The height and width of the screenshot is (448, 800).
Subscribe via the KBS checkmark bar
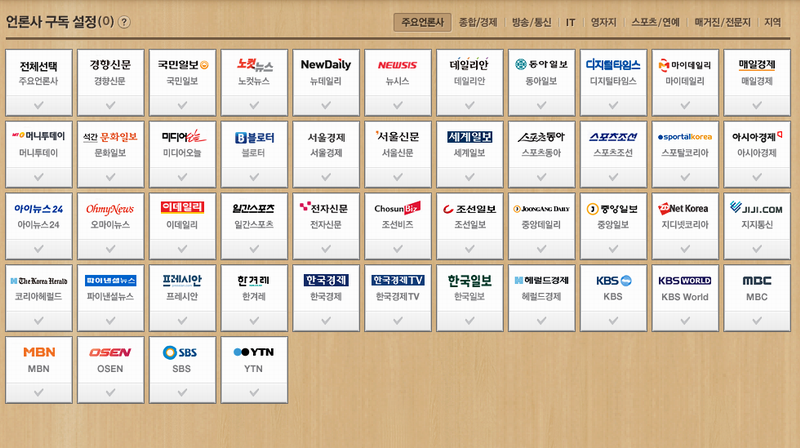613,321
